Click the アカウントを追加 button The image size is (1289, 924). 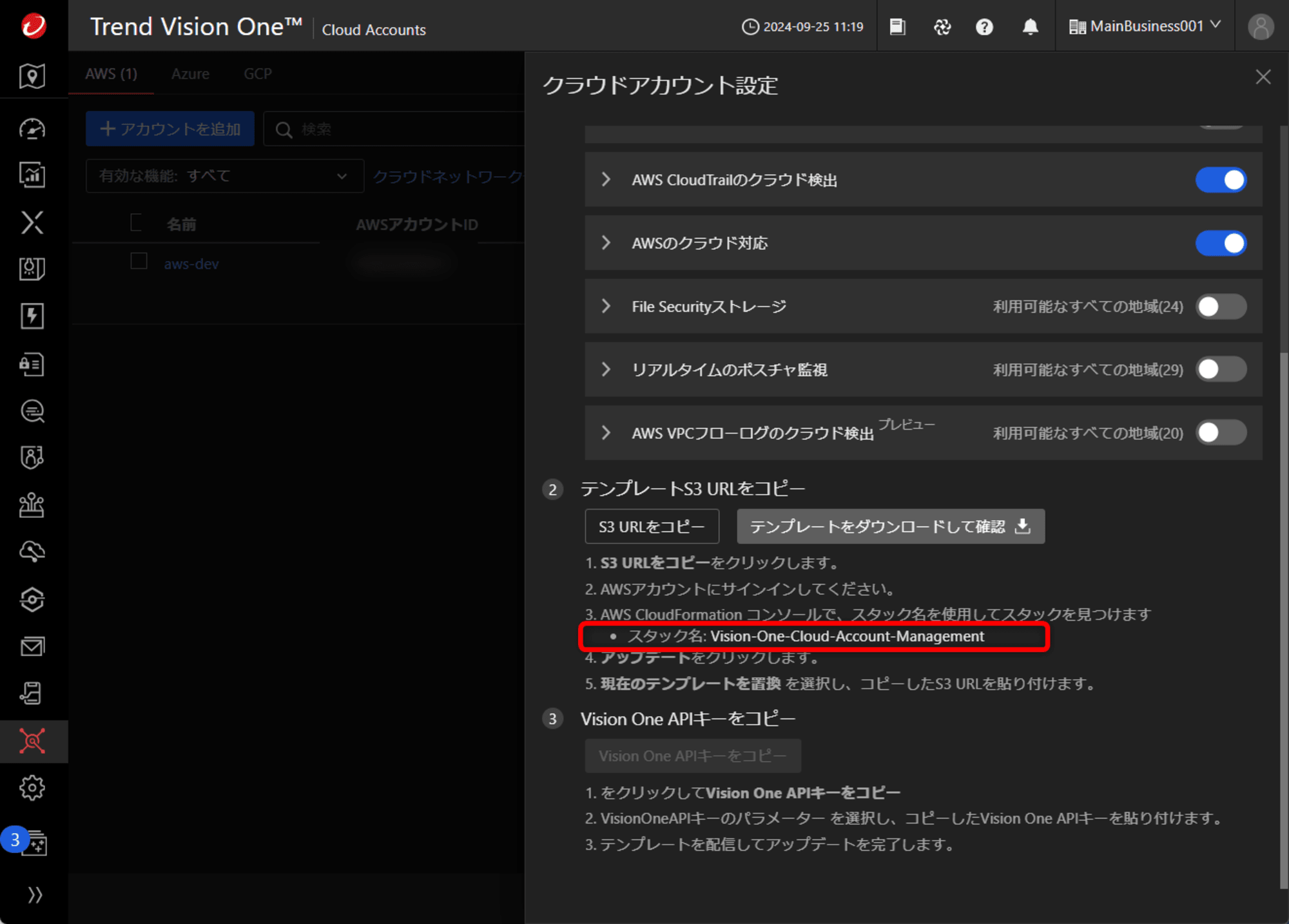tap(170, 129)
